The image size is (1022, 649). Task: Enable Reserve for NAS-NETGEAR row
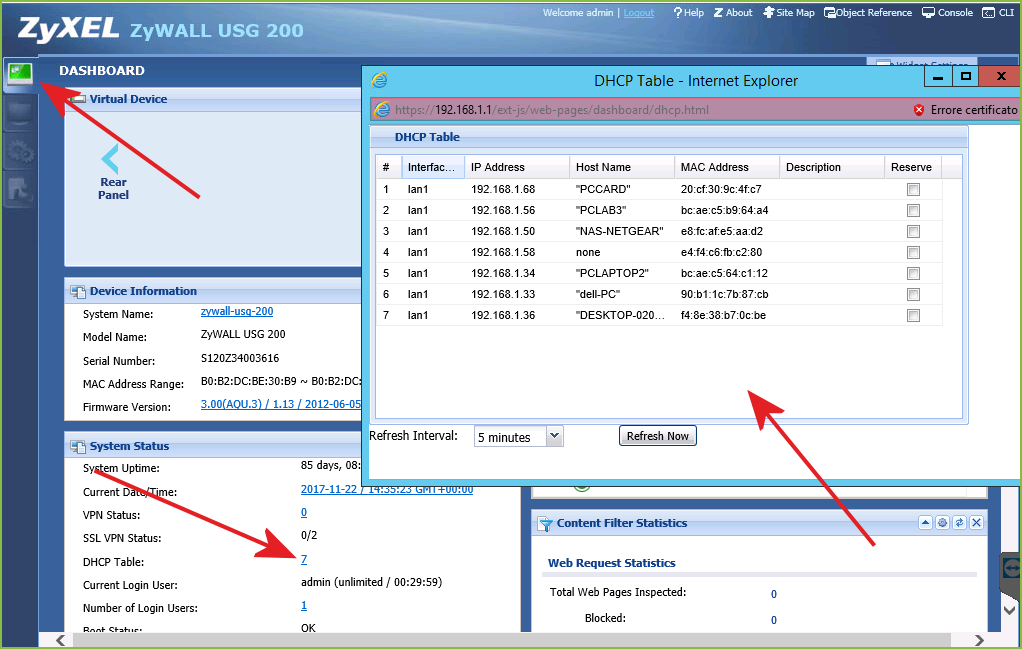tap(913, 231)
